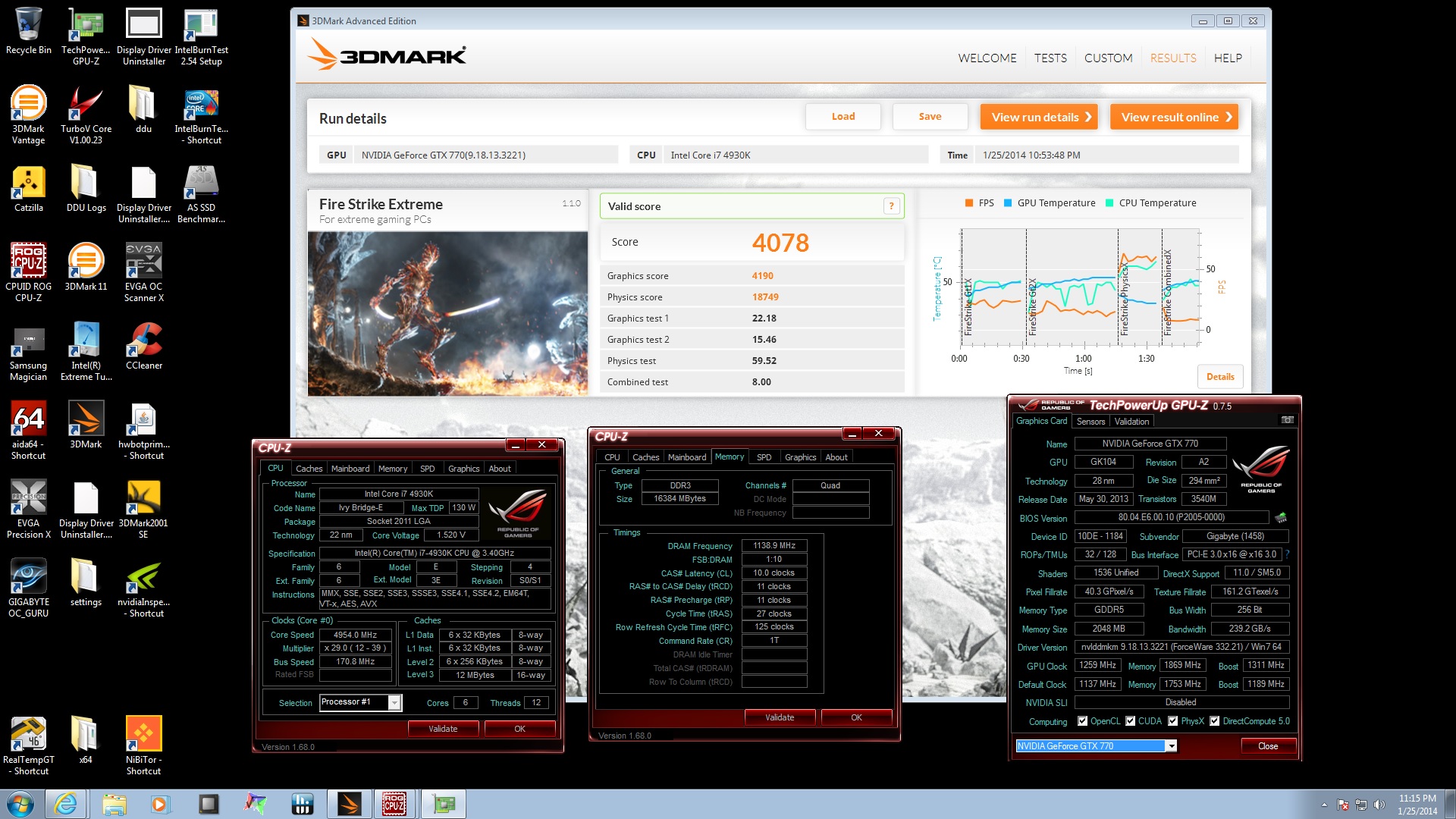Image resolution: width=1456 pixels, height=819 pixels.
Task: Launch RealTempGT shortcut icon
Action: (x=28, y=745)
